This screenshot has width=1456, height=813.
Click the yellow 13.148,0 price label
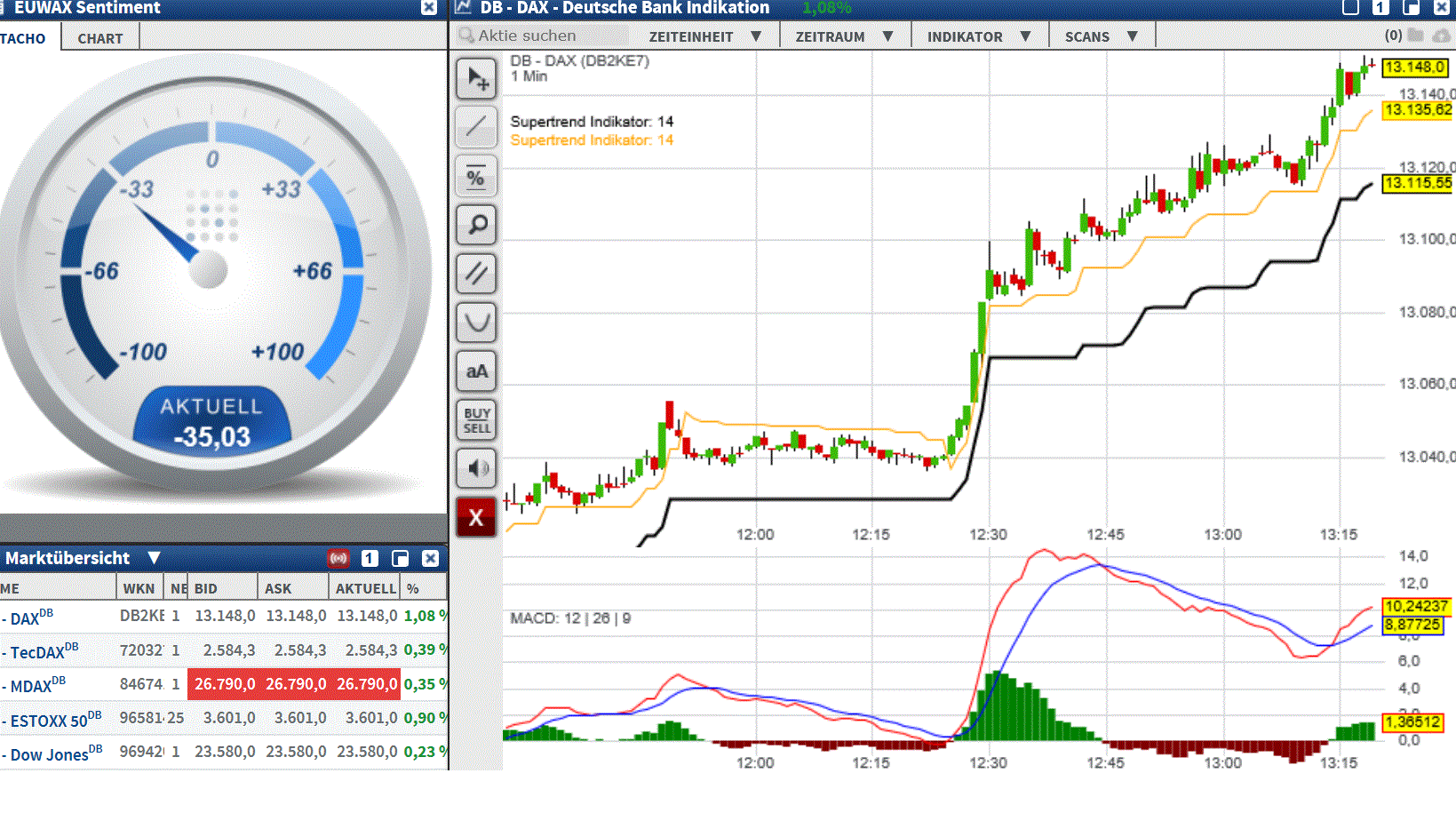click(1416, 67)
